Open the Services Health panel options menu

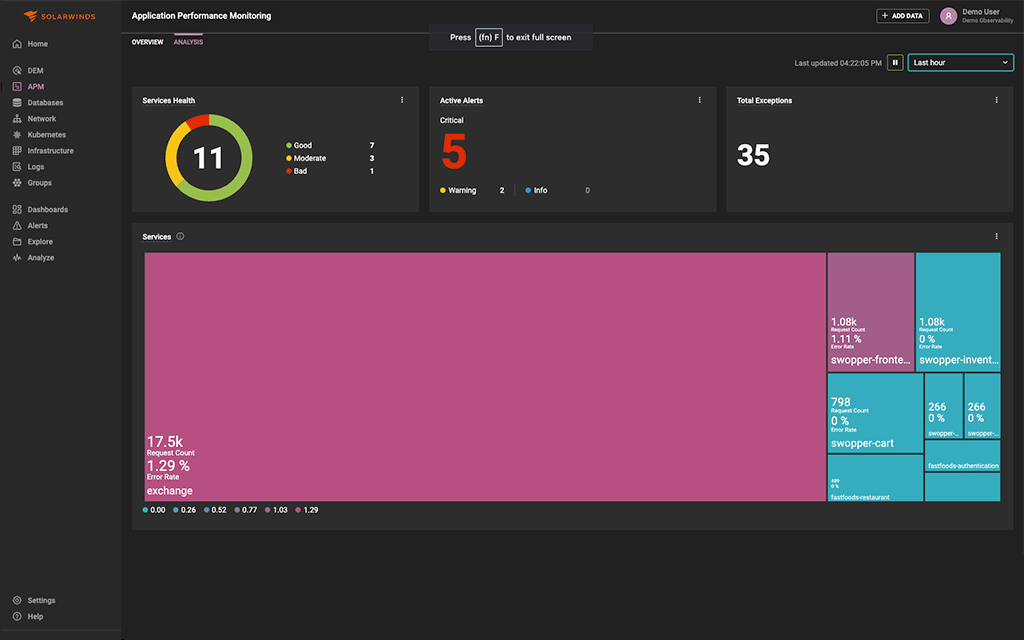[402, 100]
